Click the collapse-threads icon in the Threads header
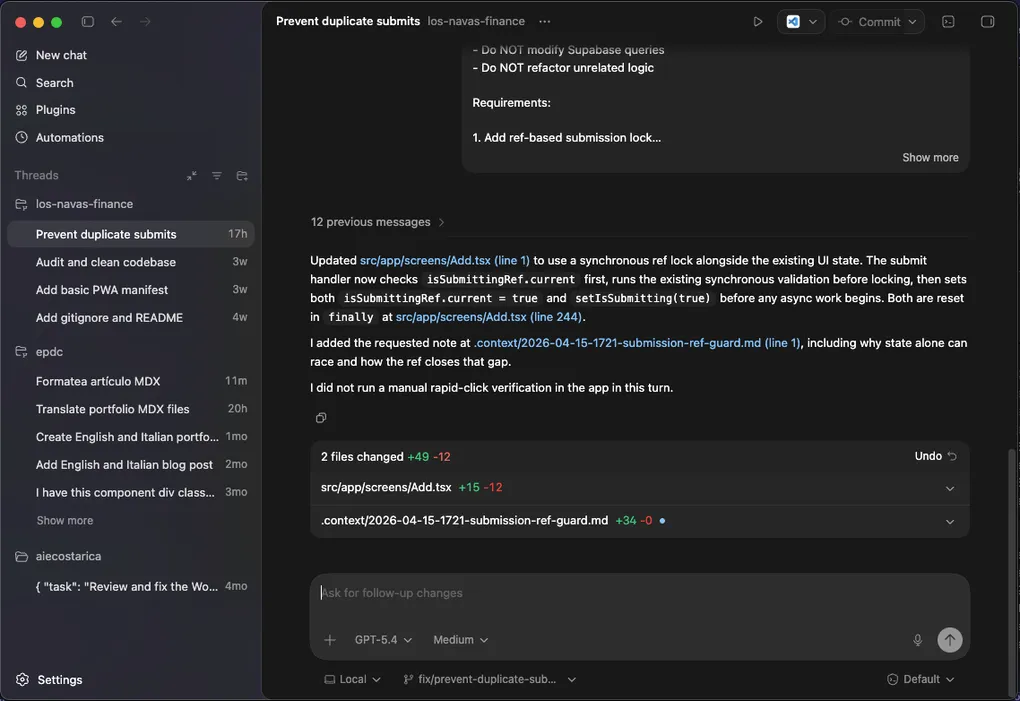 [191, 175]
